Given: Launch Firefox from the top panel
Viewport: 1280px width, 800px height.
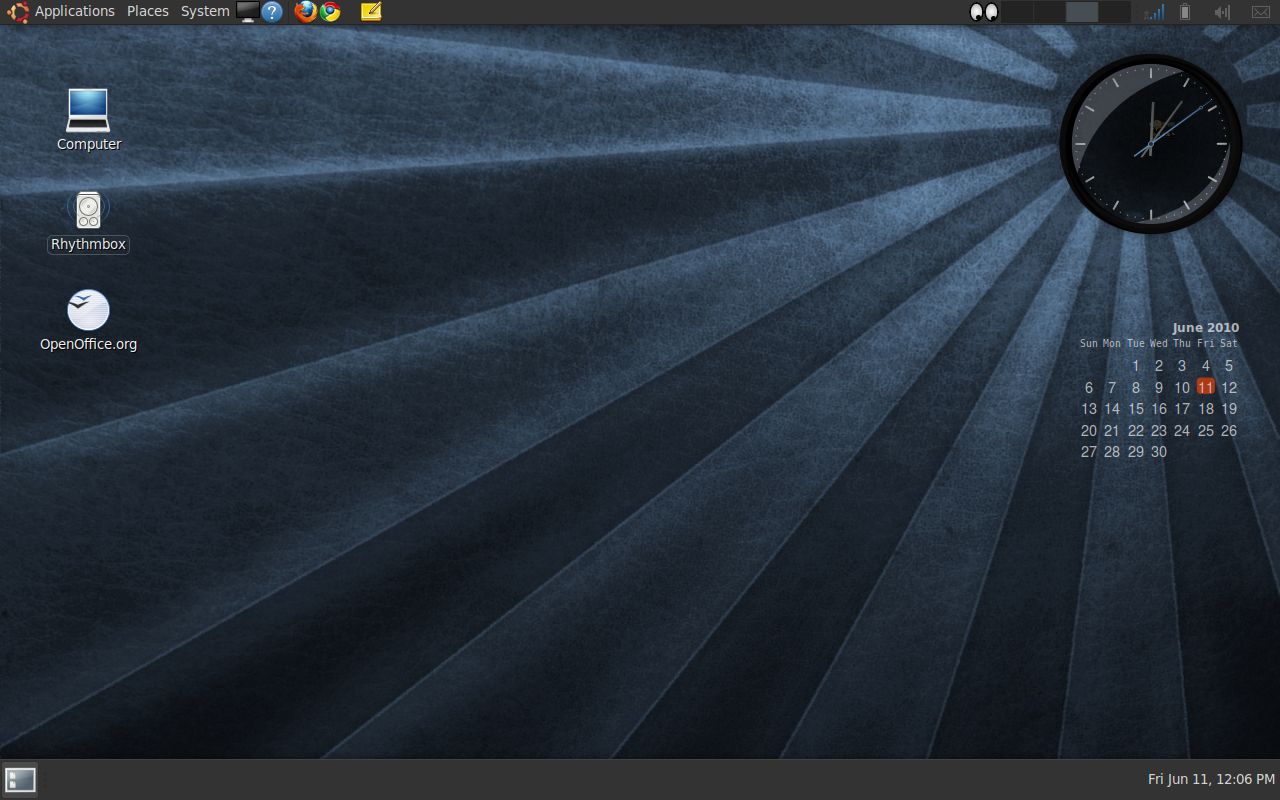Looking at the screenshot, I should [x=306, y=12].
